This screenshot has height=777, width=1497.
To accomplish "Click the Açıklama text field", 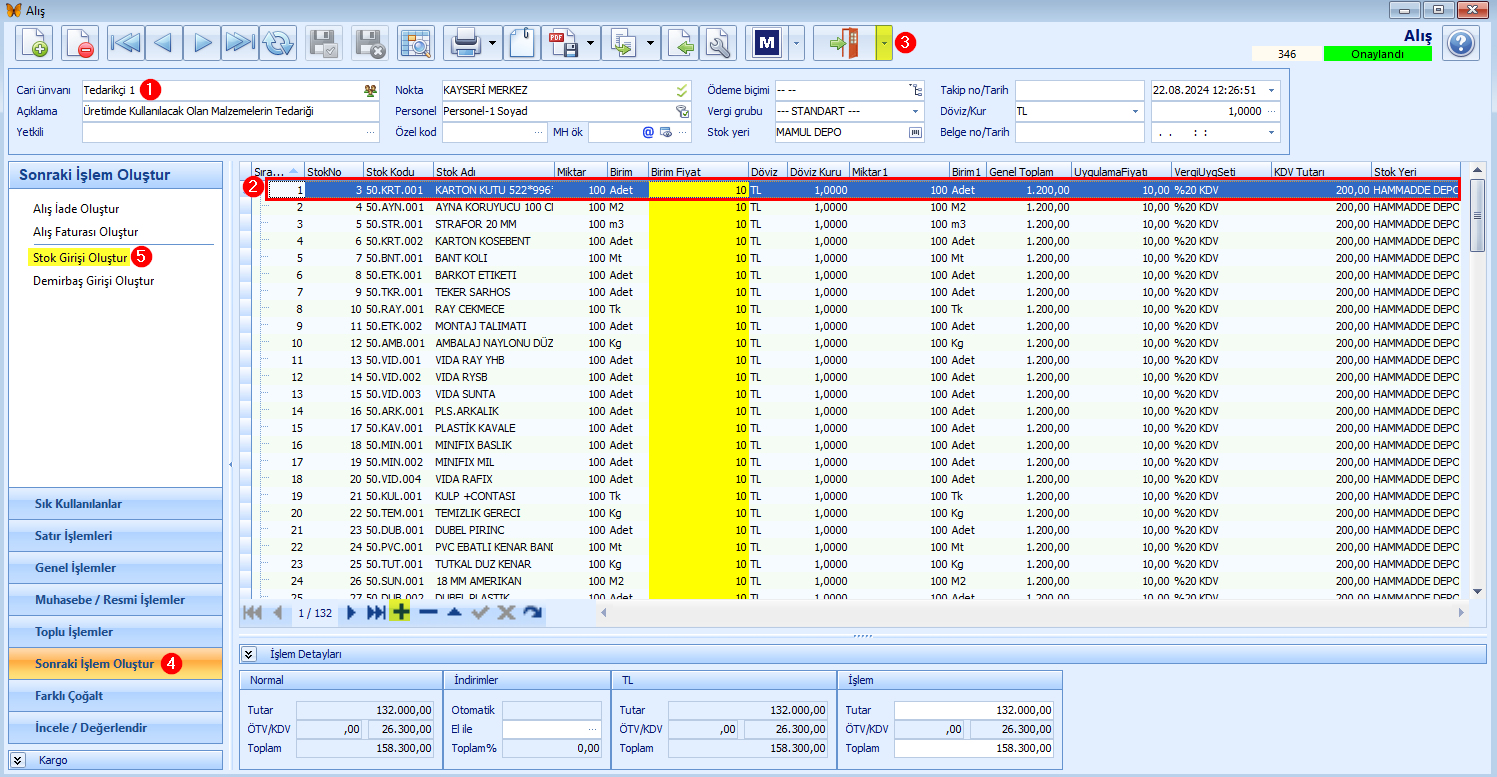I will click(x=230, y=111).
